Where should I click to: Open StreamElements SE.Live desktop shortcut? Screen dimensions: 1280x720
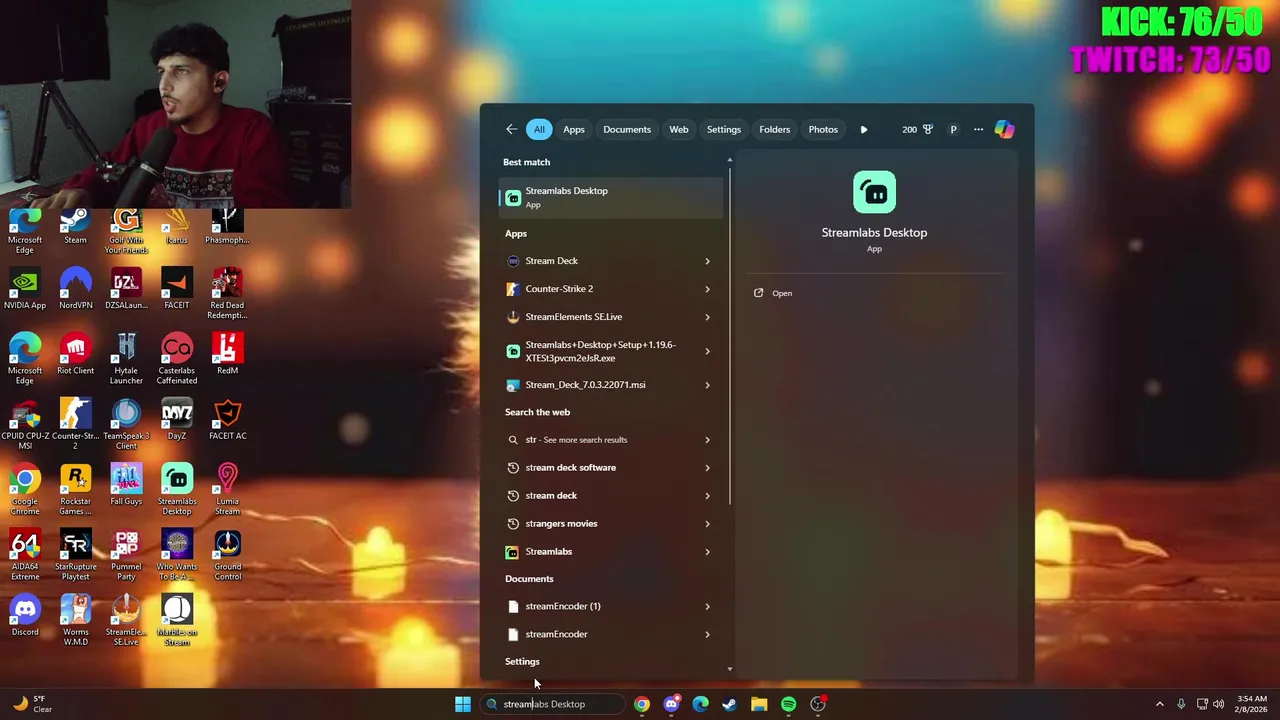click(126, 620)
